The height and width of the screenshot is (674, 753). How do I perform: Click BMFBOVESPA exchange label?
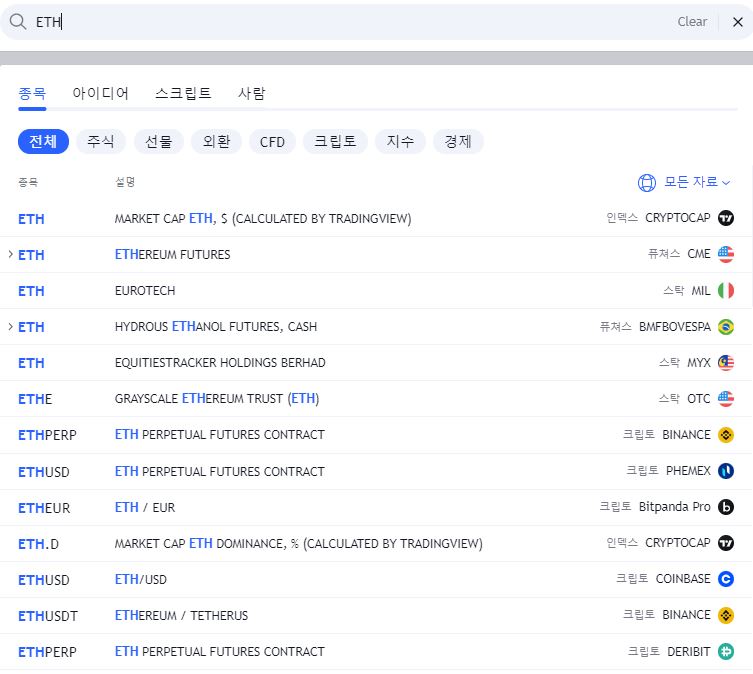(675, 327)
